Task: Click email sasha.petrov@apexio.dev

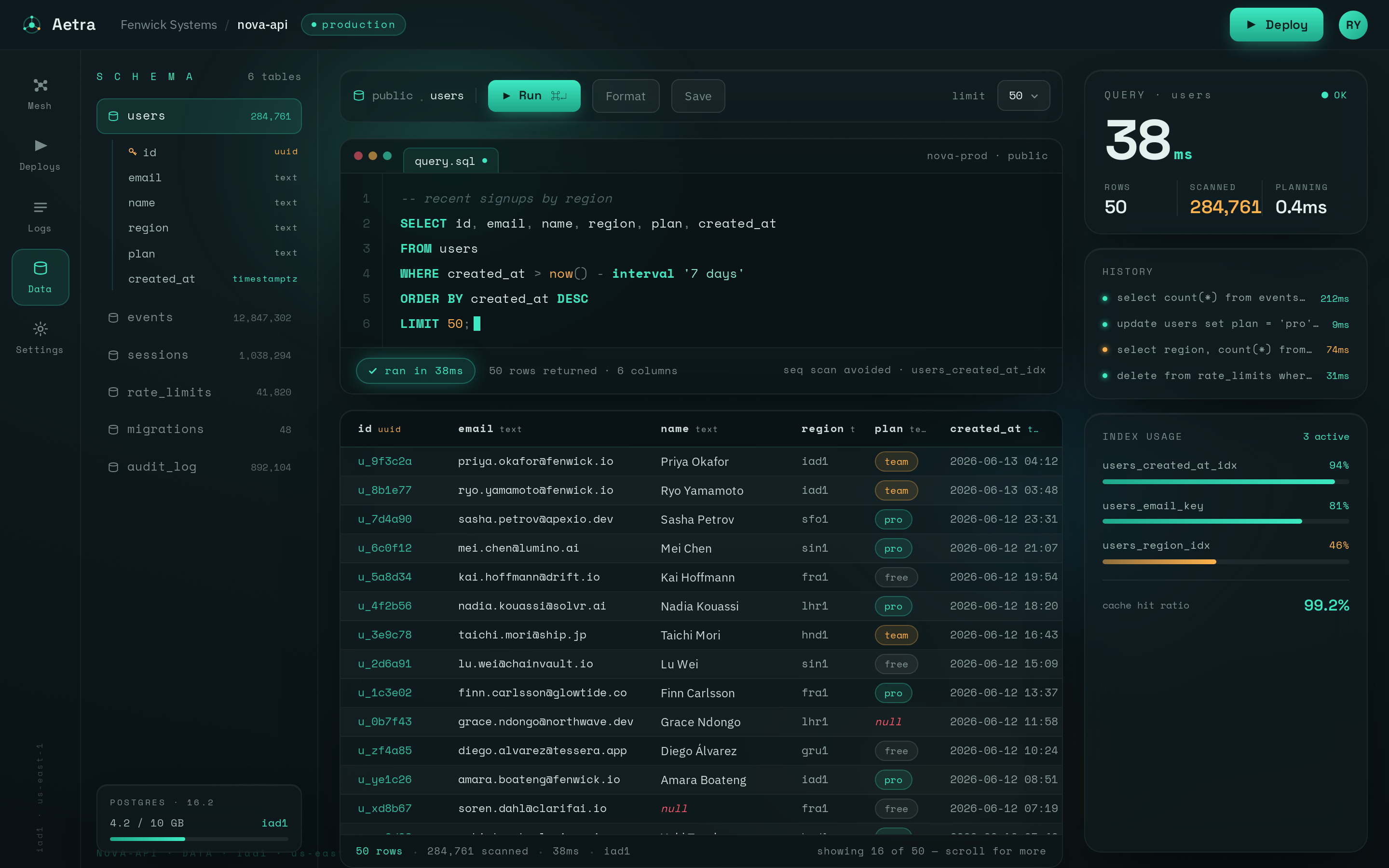Action: click(535, 519)
